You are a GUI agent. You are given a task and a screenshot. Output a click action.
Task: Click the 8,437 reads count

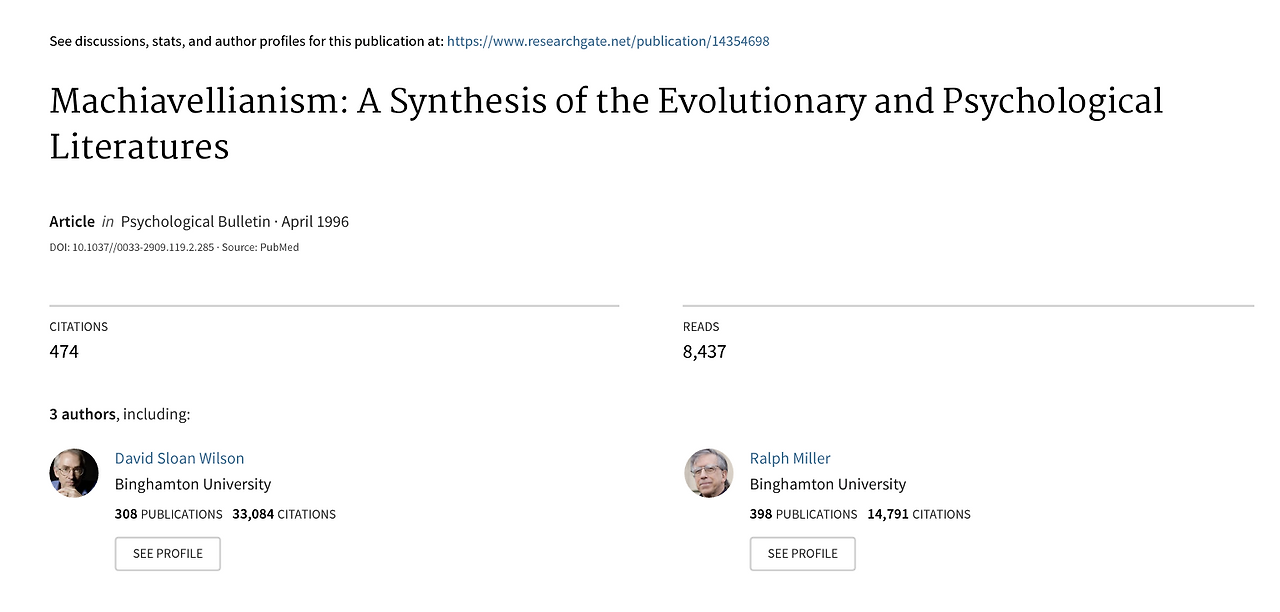pyautogui.click(x=705, y=352)
